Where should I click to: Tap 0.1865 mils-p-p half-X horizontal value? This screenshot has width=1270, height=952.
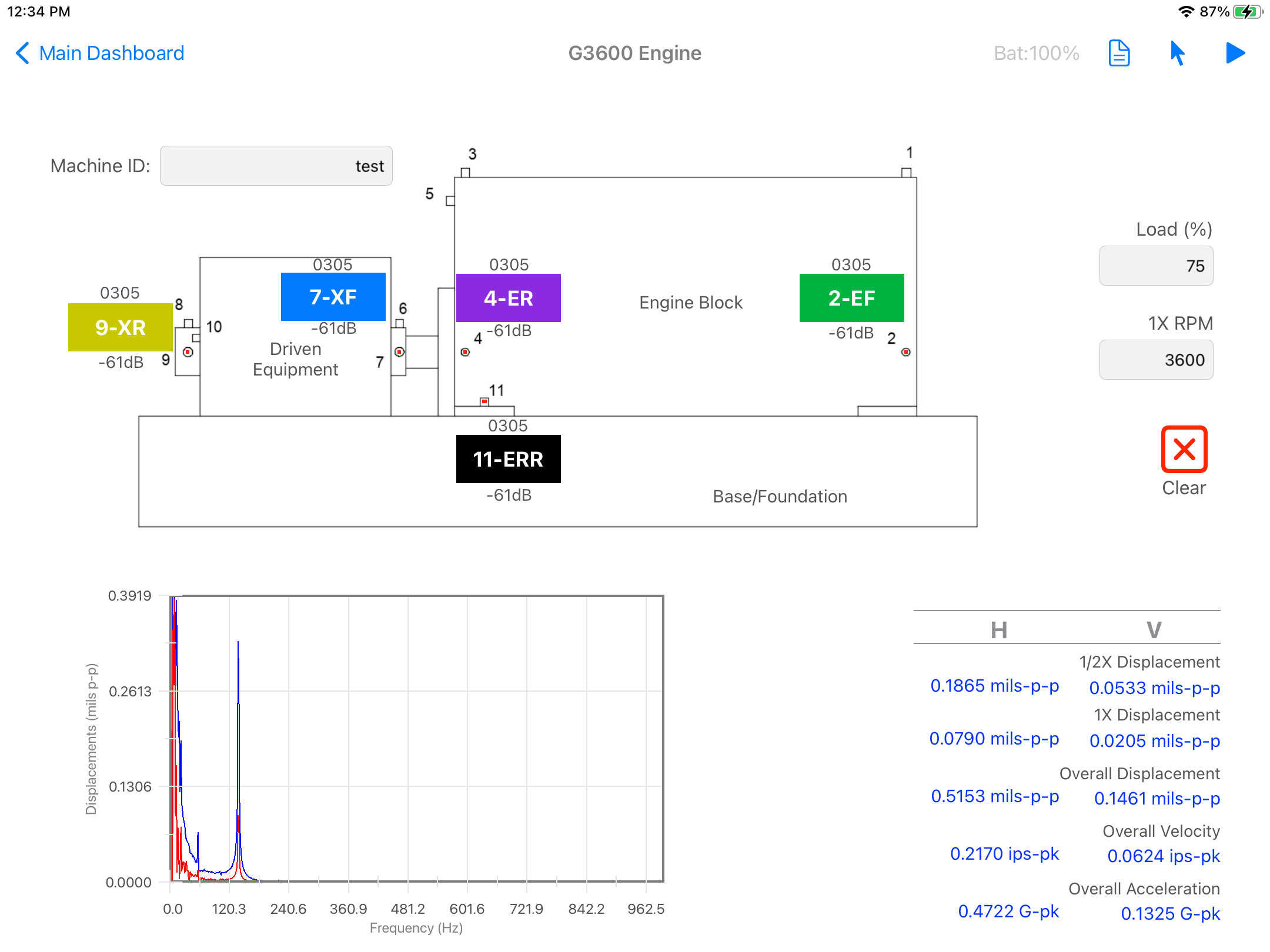point(995,686)
